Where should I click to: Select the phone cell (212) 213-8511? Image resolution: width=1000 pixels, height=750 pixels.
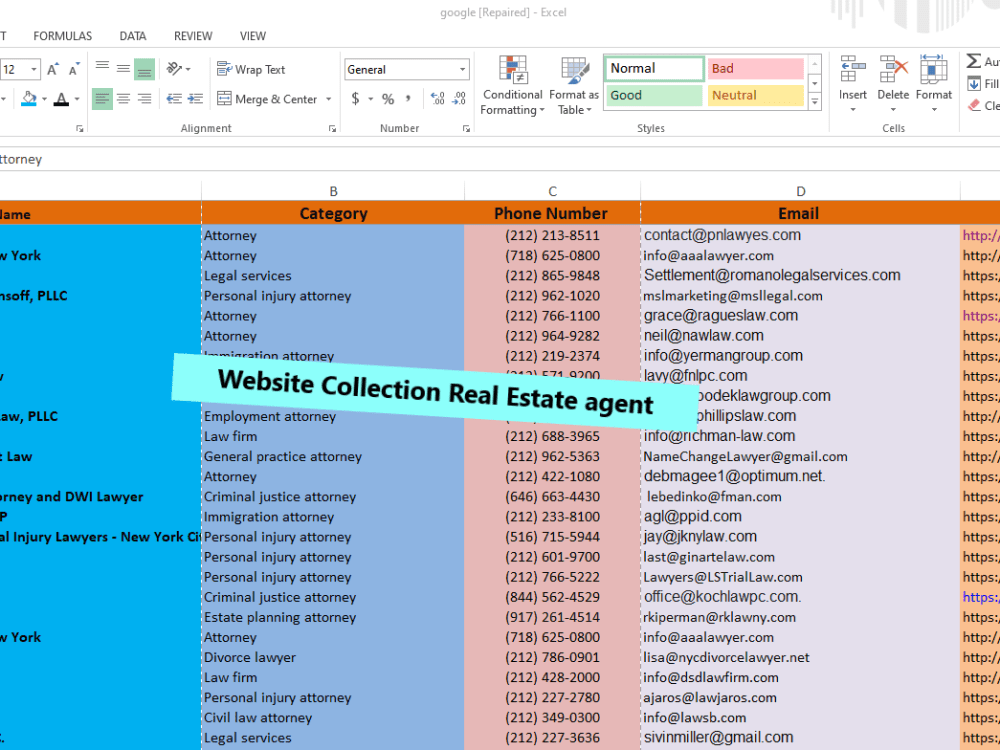[552, 235]
